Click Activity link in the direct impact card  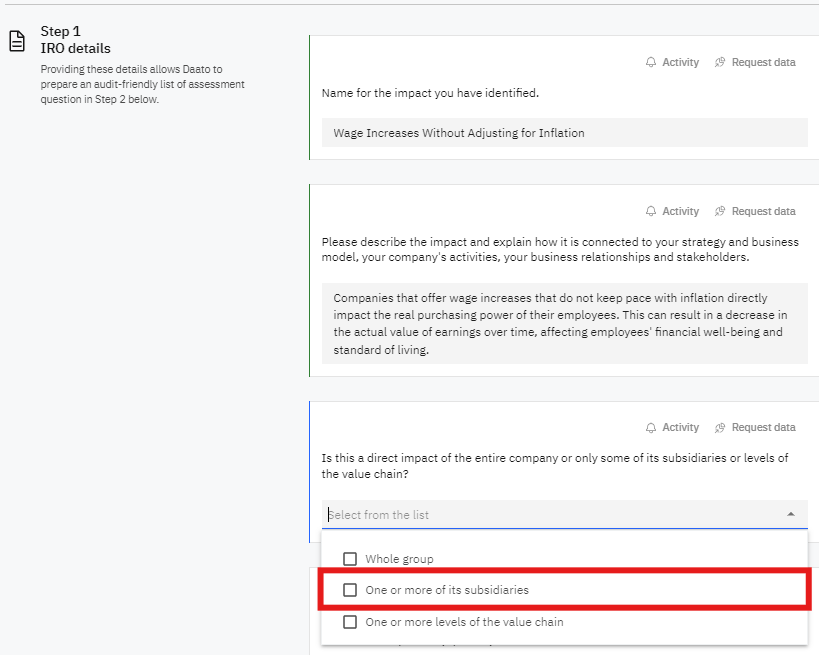tap(680, 427)
